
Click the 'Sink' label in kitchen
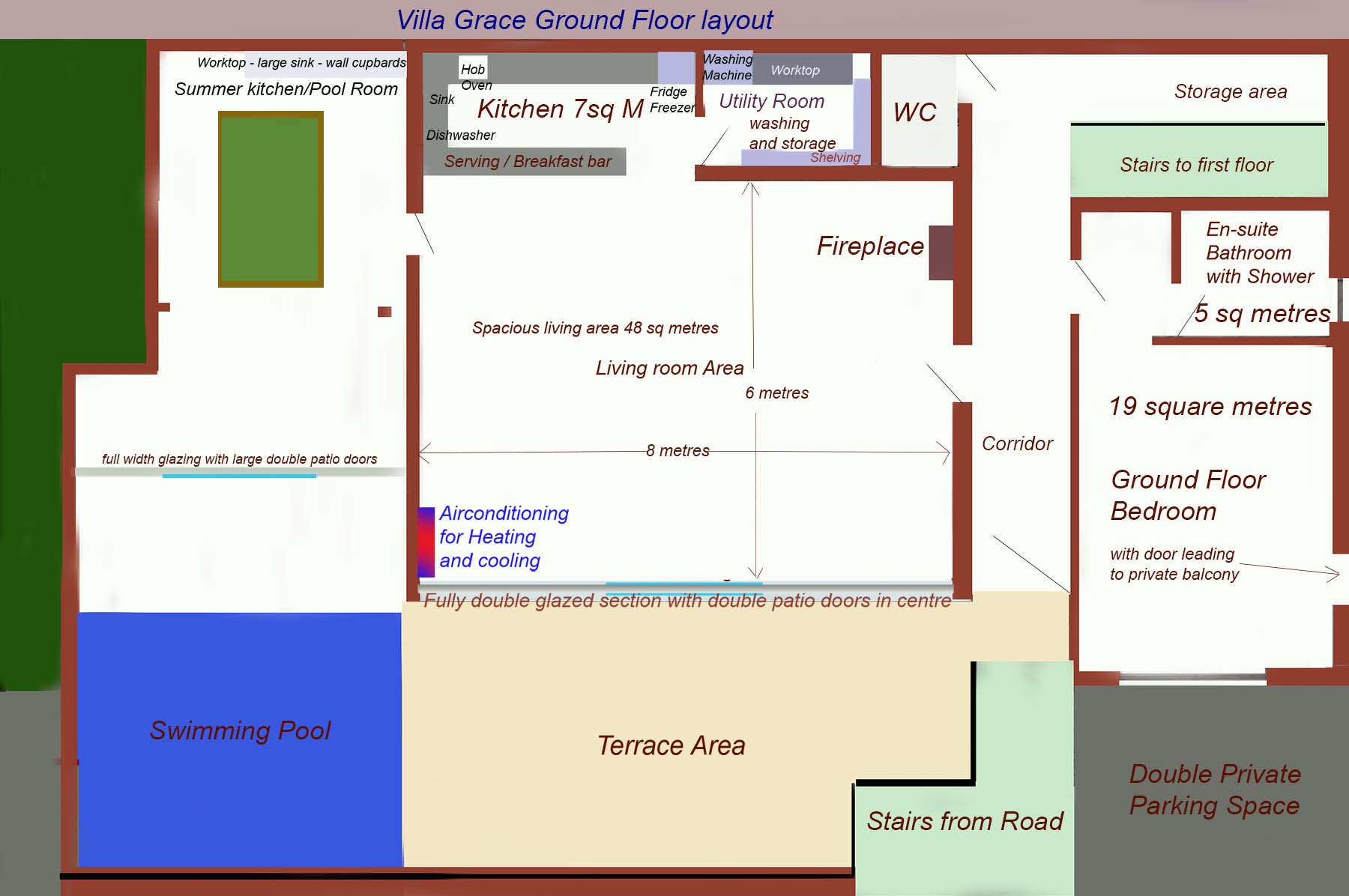coord(442,100)
